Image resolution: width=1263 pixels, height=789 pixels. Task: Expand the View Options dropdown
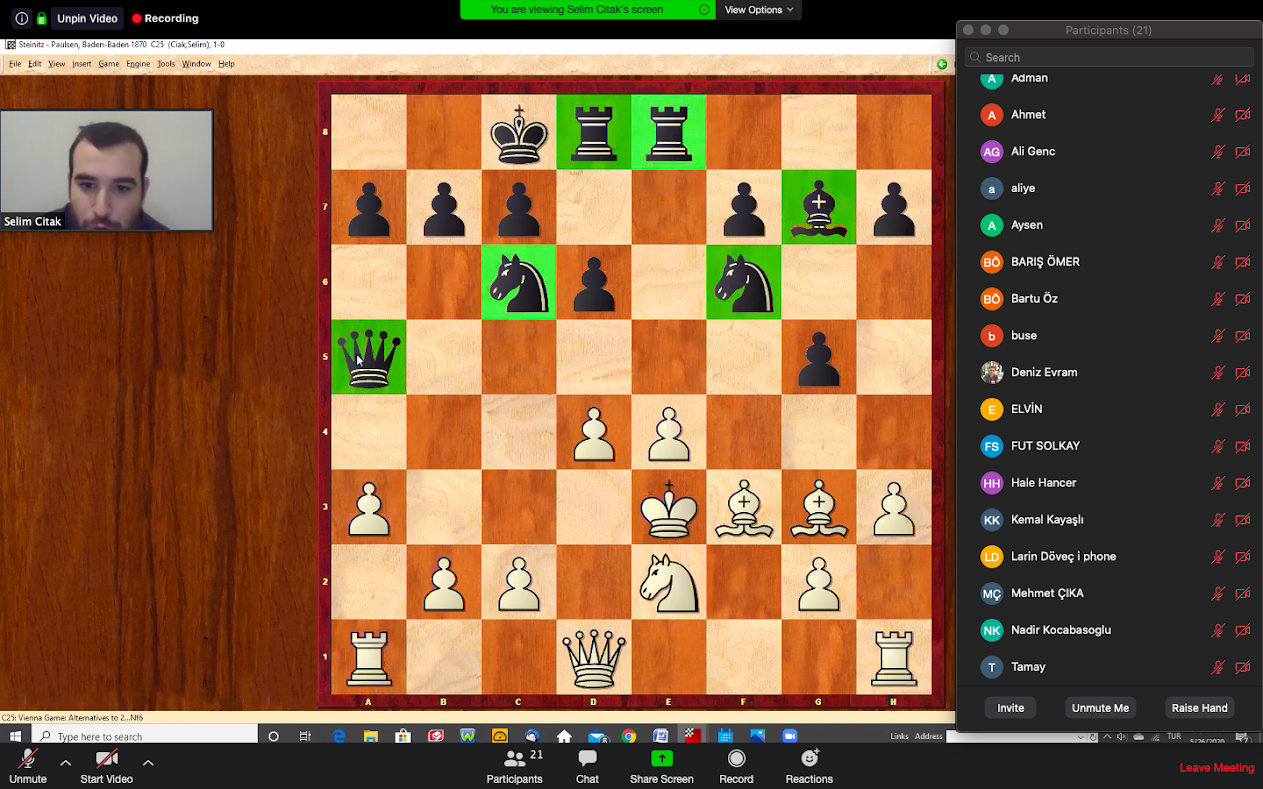pyautogui.click(x=759, y=10)
